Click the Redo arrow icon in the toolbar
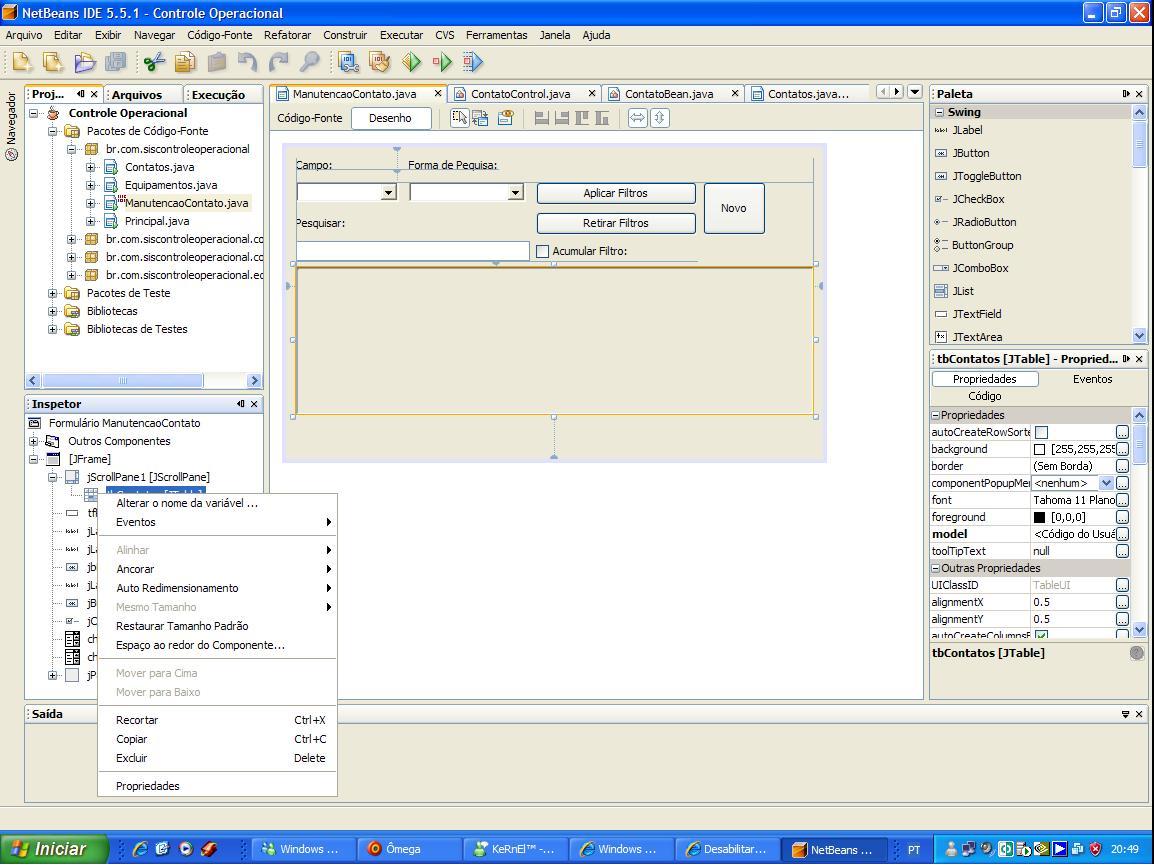1154x865 pixels. pyautogui.click(x=278, y=63)
